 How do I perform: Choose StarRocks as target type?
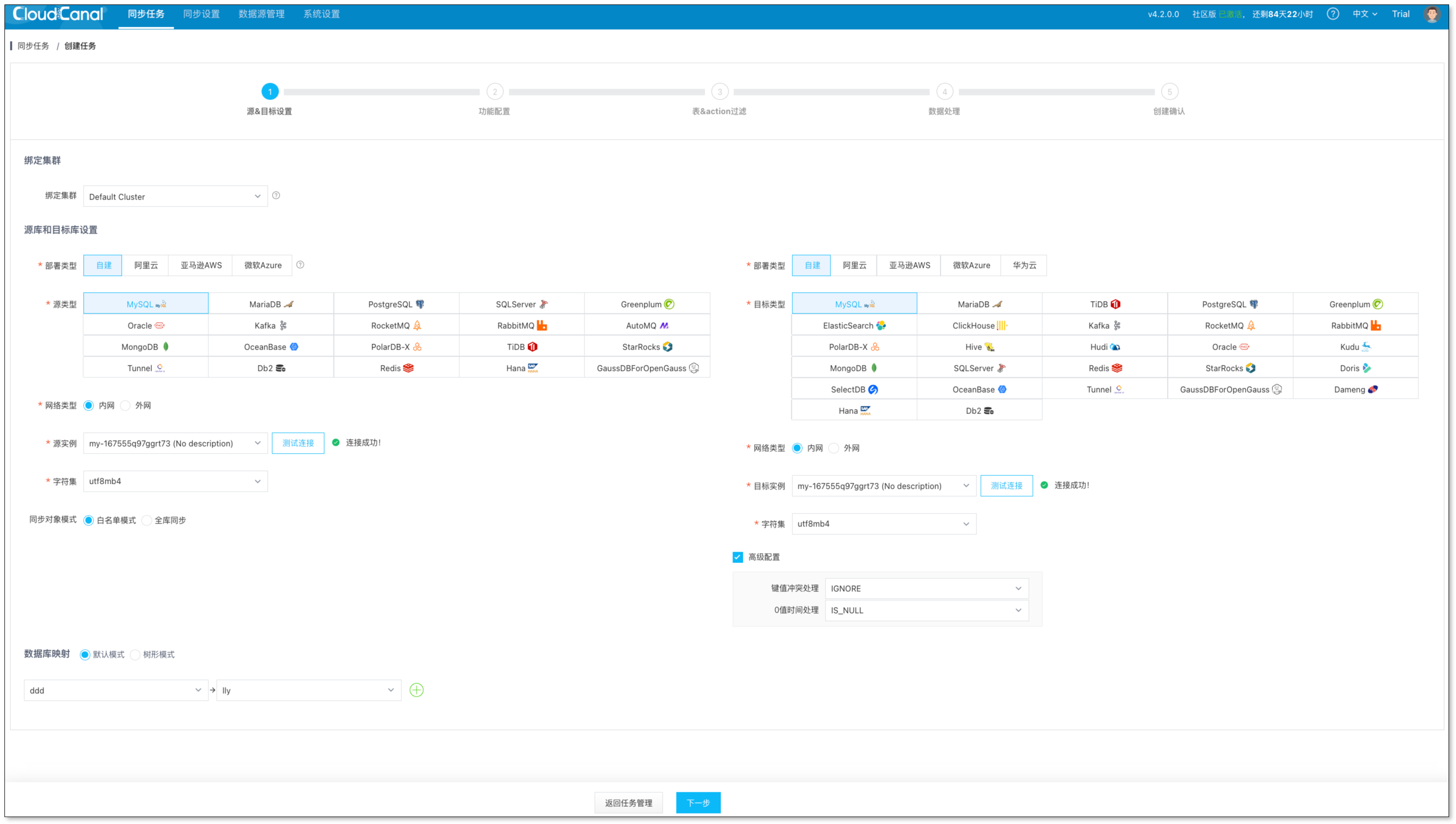click(1230, 368)
